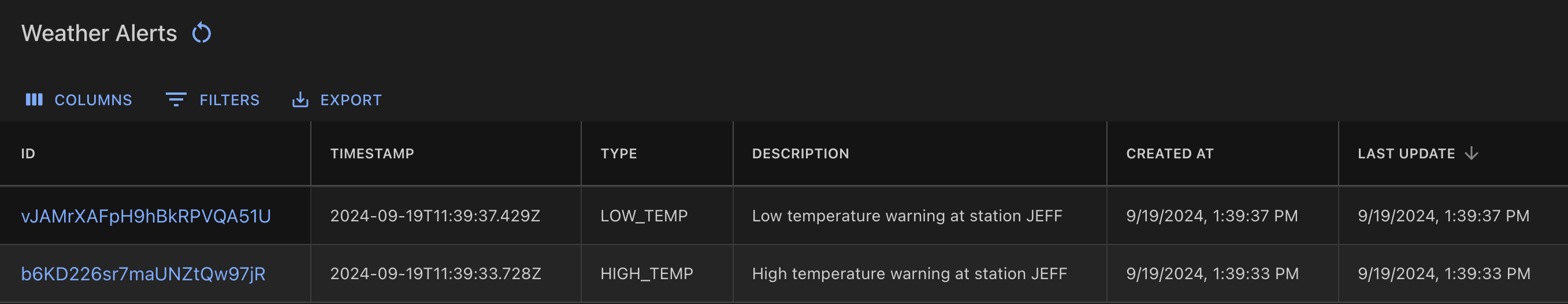This screenshot has height=304, width=1568.
Task: Open the COLUMNS visibility panel
Action: [92, 100]
